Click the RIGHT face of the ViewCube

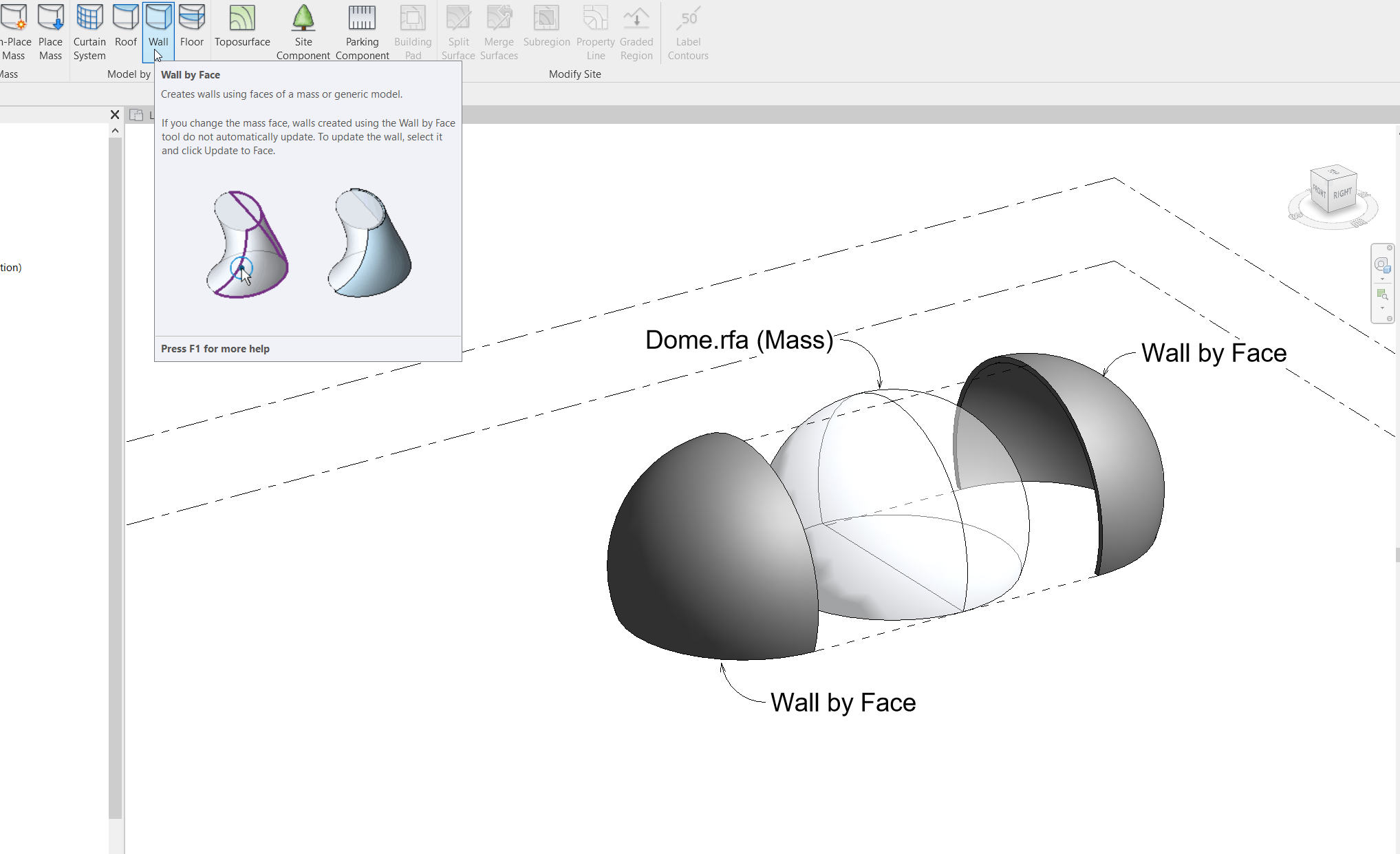coord(1343,194)
